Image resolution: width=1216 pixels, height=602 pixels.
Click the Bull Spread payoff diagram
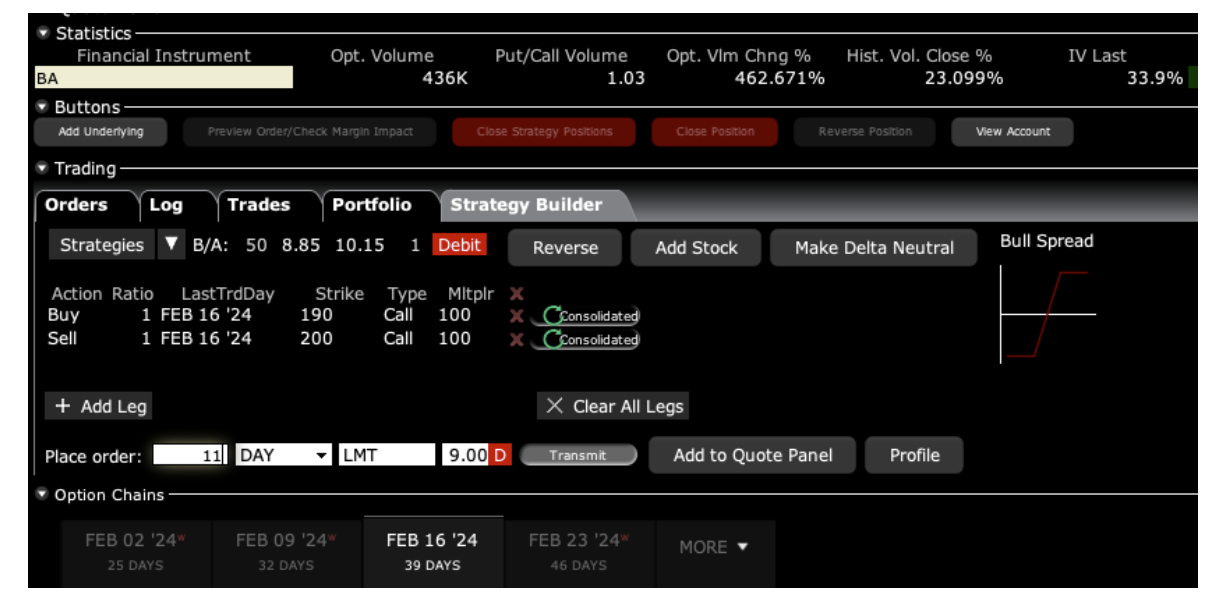point(1048,316)
